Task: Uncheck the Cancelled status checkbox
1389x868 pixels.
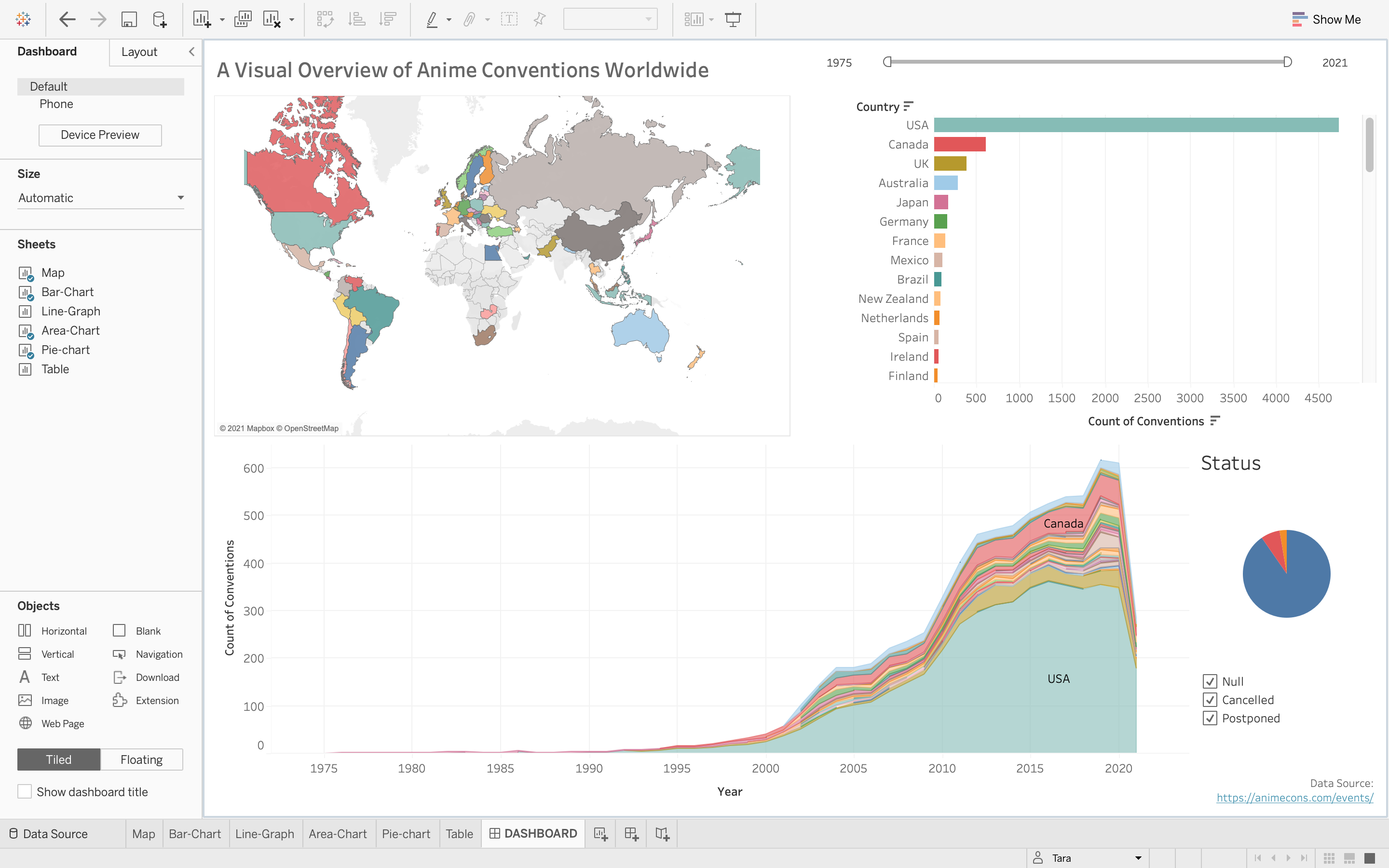Action: point(1210,700)
